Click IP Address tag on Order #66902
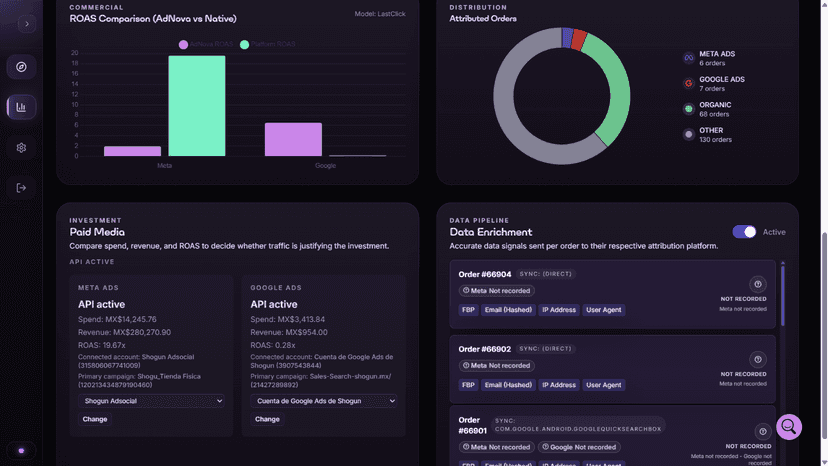 (559, 385)
